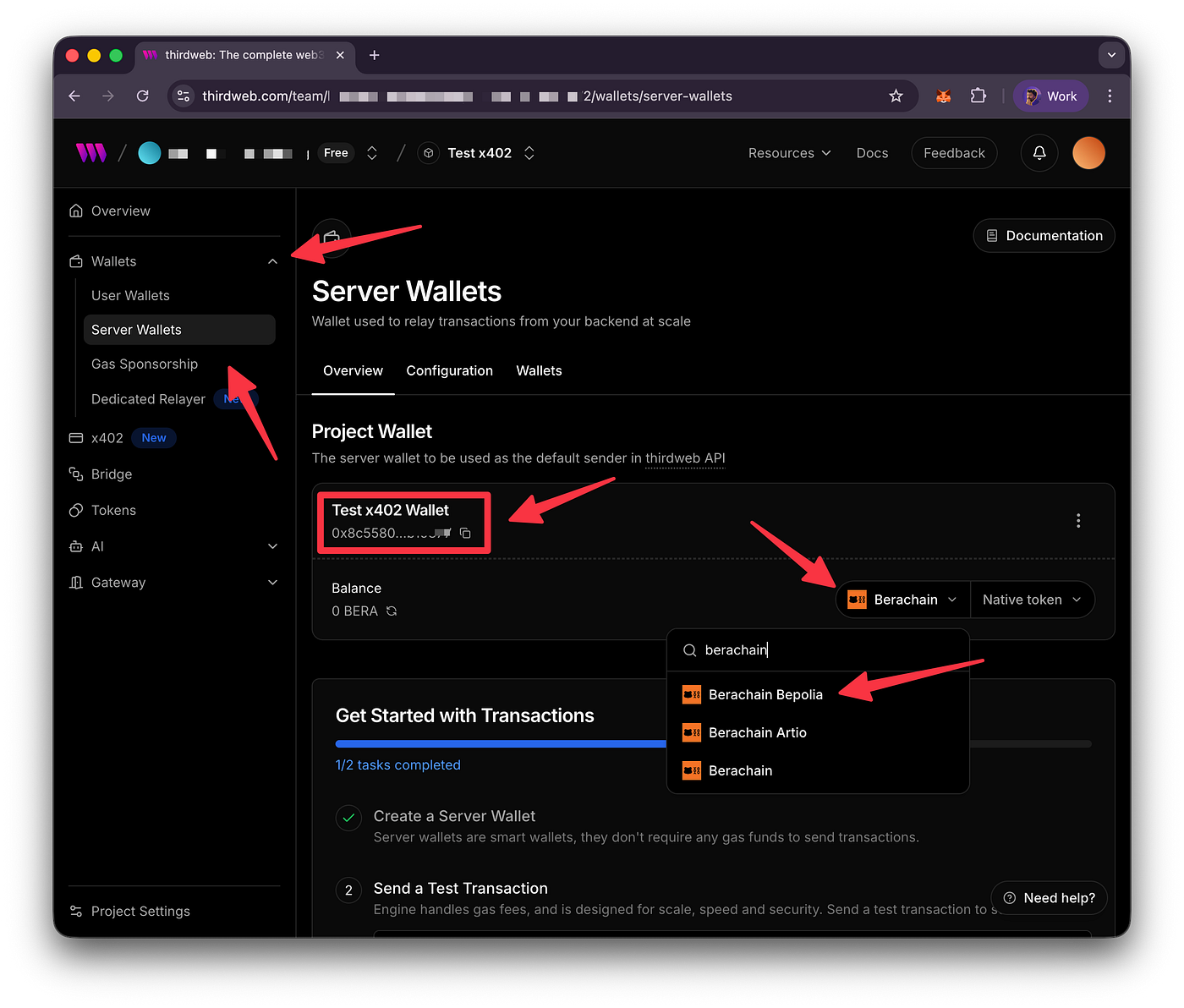The width and height of the screenshot is (1184, 1008).
Task: Choose Berachain Bepolia from the chain list
Action: click(818, 695)
